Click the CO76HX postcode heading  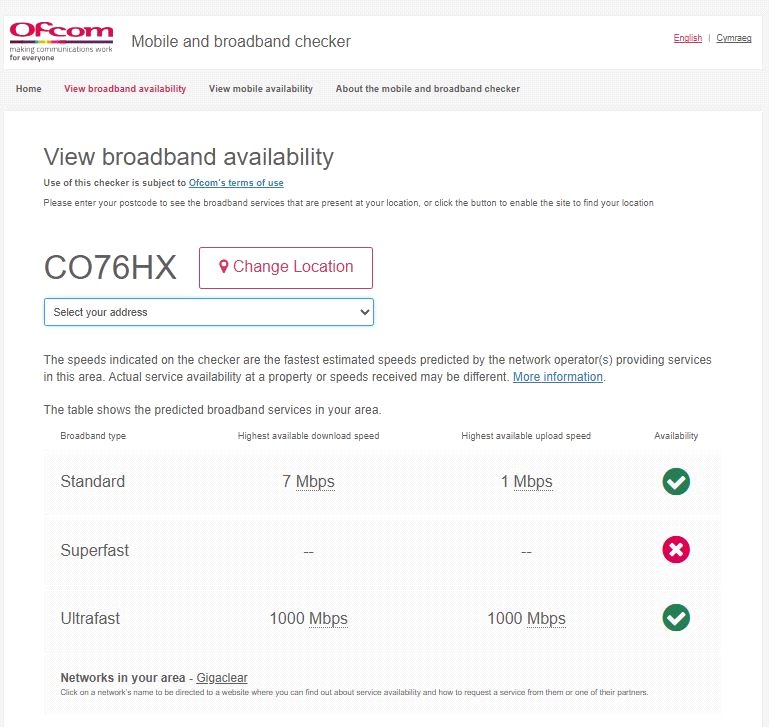click(x=110, y=268)
